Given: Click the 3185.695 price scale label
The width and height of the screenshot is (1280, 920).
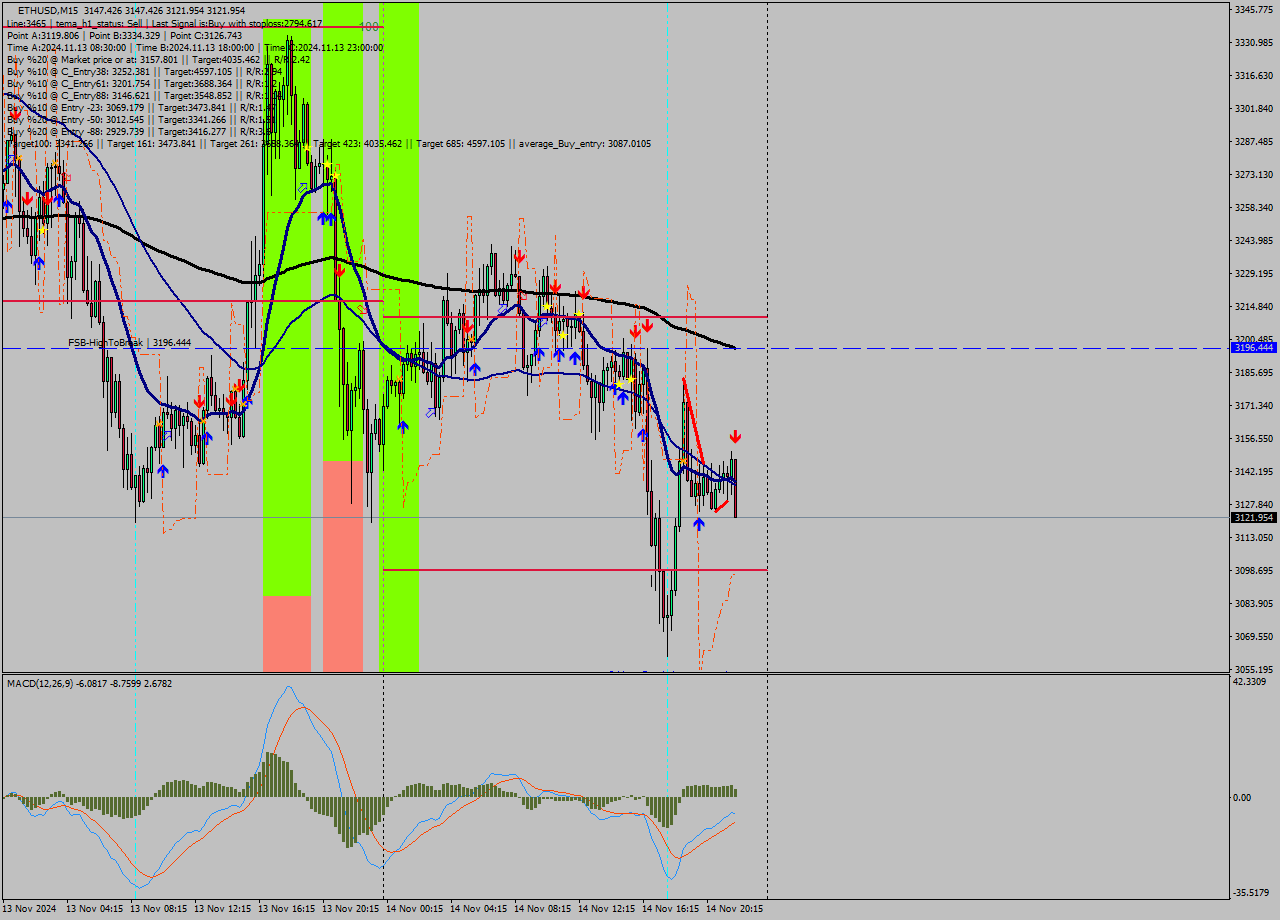Looking at the screenshot, I should [1256, 372].
